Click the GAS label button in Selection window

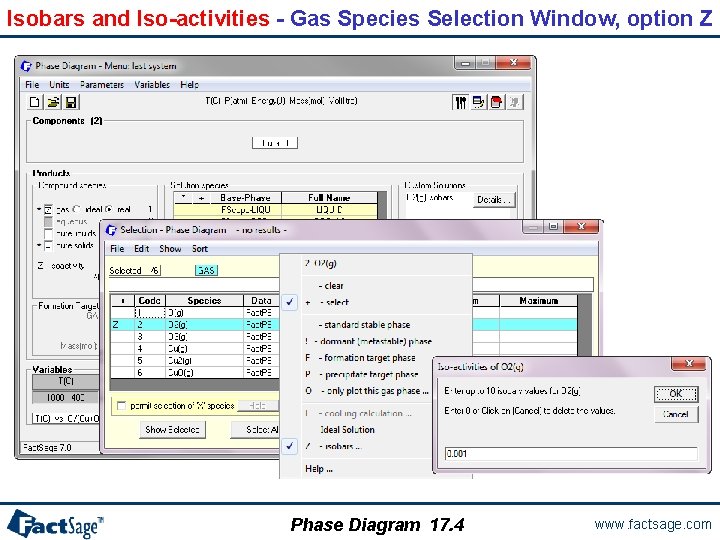pyautogui.click(x=206, y=270)
